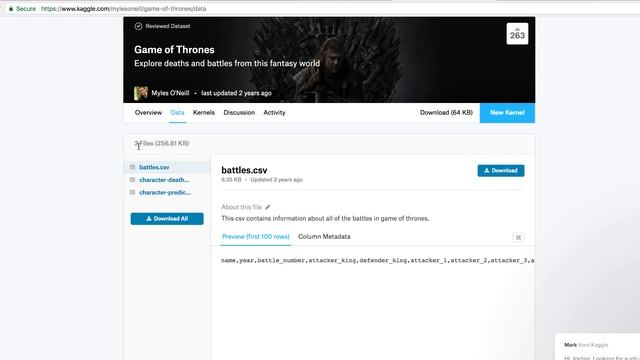Click the upvote 263 counter icon
Viewport: 640px width, 360px height.
click(517, 33)
